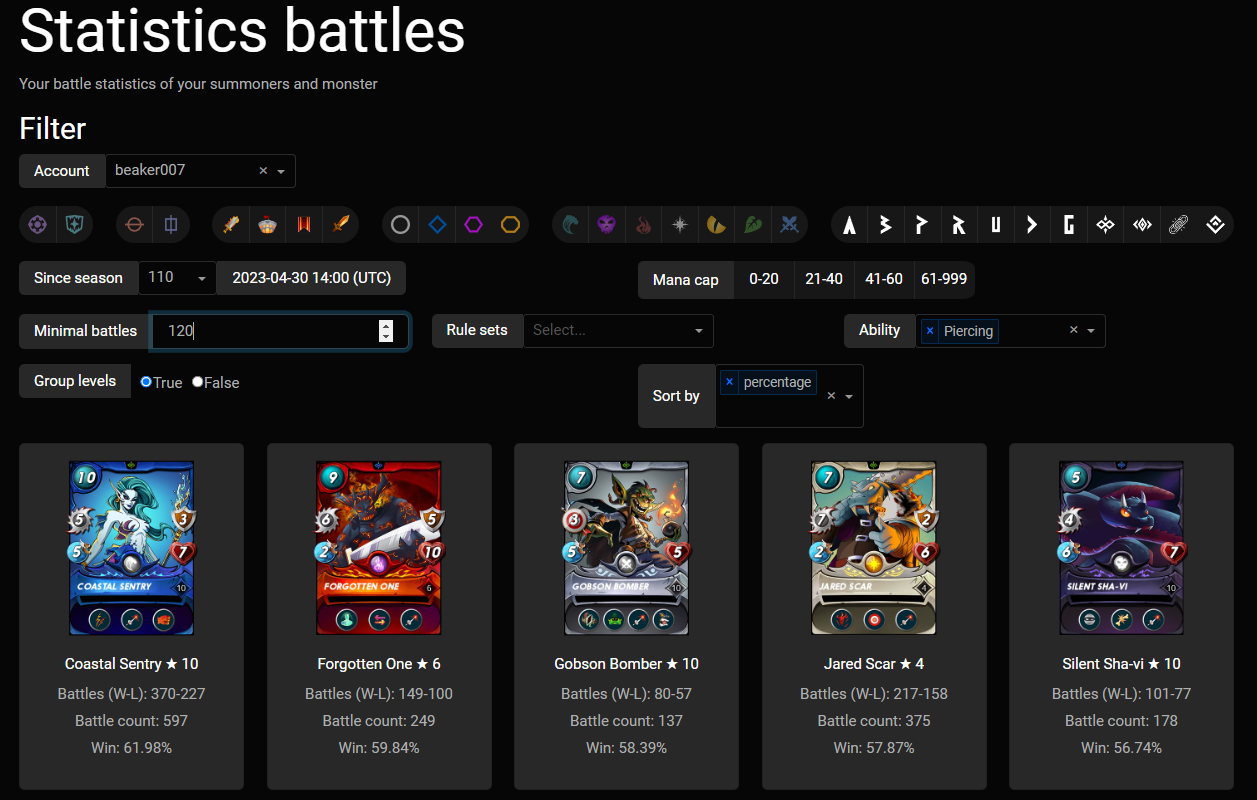
Task: Open the Gobson Bomber card image
Action: (626, 547)
